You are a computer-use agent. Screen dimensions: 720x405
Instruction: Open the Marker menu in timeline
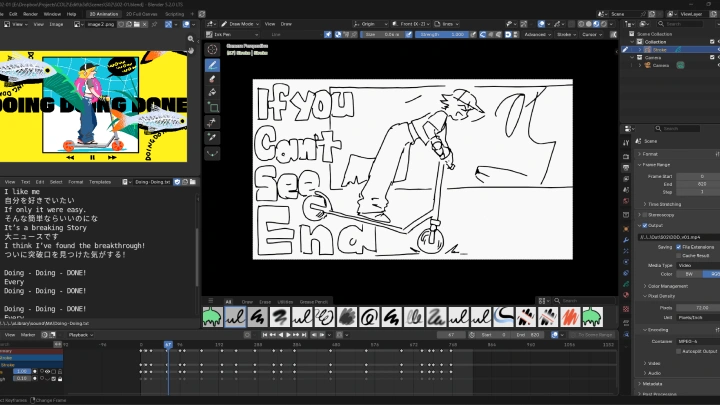click(28, 335)
